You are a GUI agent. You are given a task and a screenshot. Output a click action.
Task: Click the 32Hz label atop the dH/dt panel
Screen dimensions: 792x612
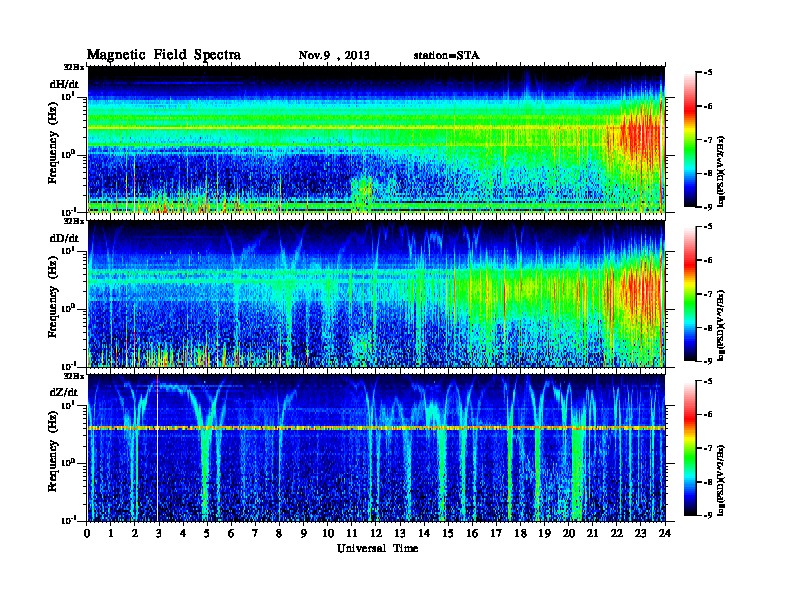click(73, 66)
